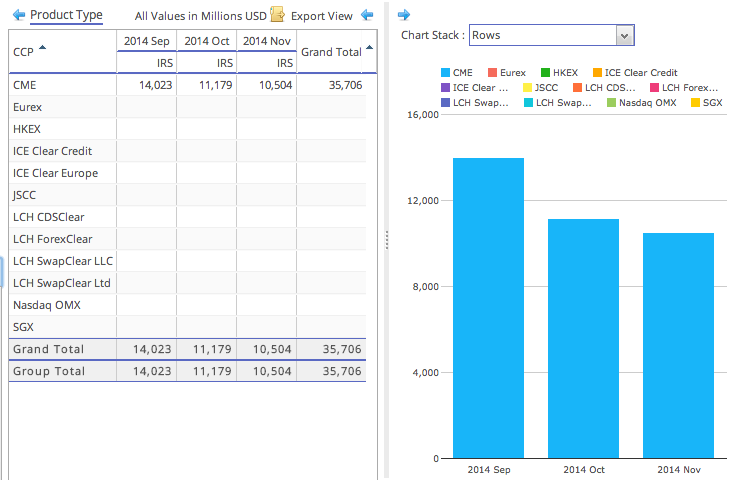752x480 pixels.
Task: Select the LCH SwapClear Ltd row
Action: pyautogui.click(x=187, y=283)
